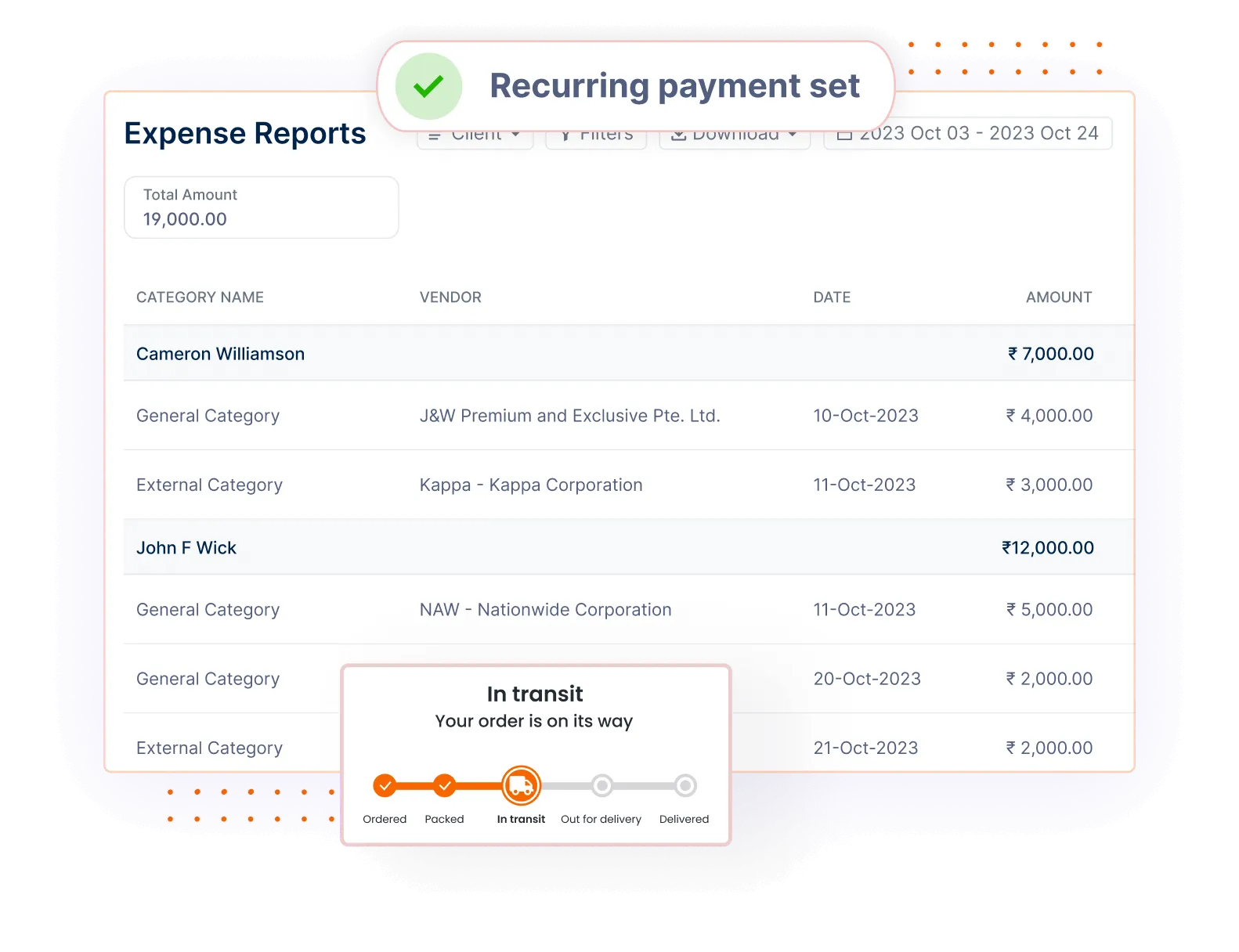Click J&W Premium and Exclusive Pte. Ltd.
The height and width of the screenshot is (952, 1239).
569,416
